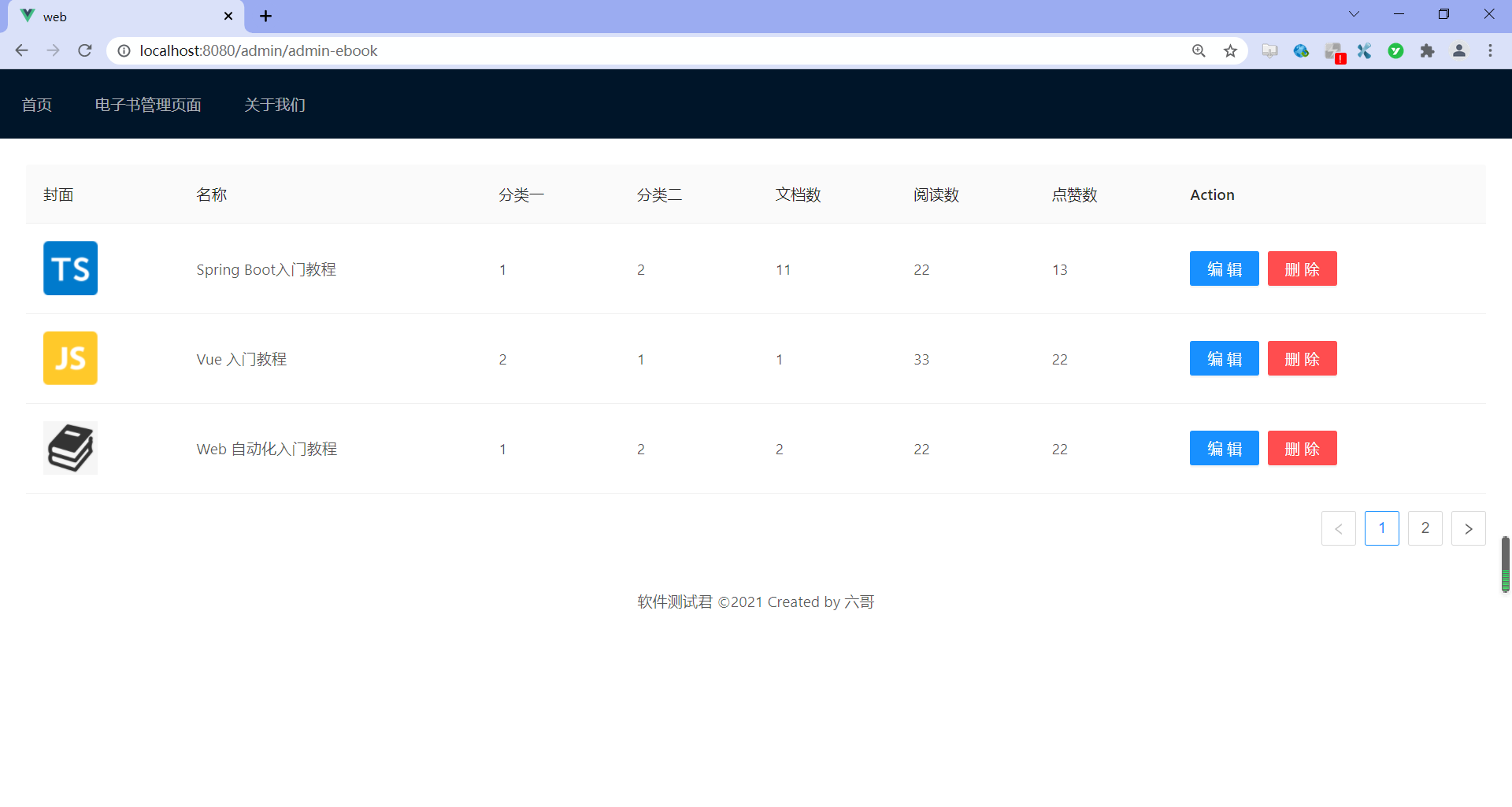Open the zoom magnifier icon in address bar

coord(1199,50)
